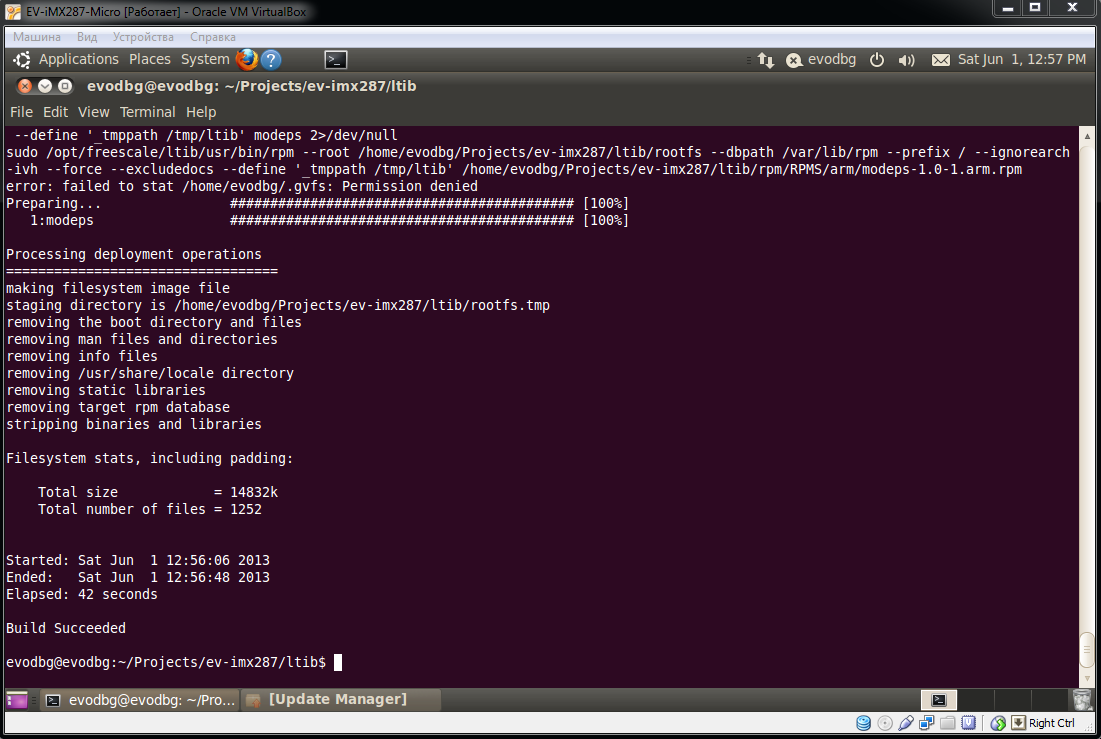The width and height of the screenshot is (1101, 739).
Task: Launch Firefox from the top panel
Action: pyautogui.click(x=246, y=60)
